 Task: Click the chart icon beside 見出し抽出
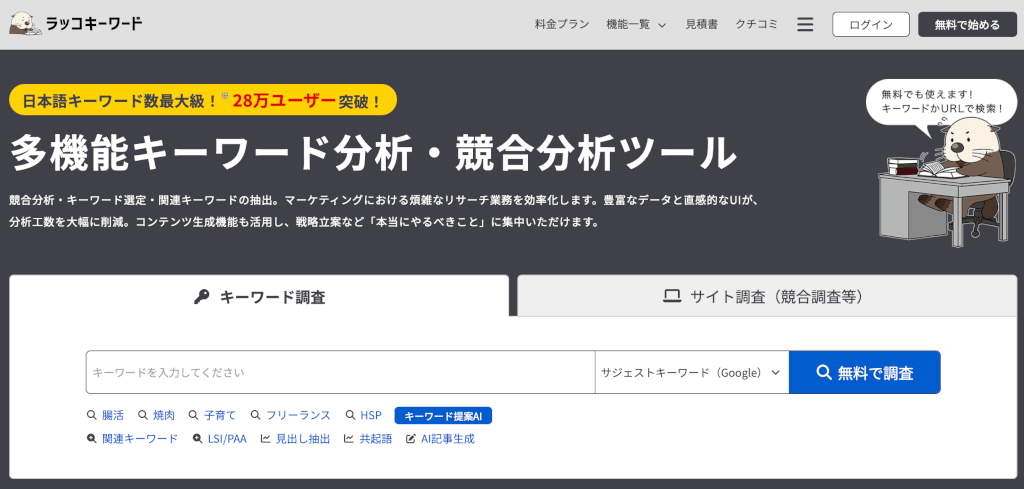pos(265,439)
